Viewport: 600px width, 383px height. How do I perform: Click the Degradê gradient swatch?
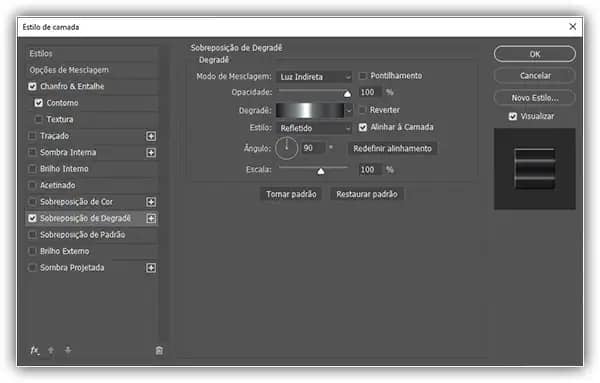[x=310, y=111]
